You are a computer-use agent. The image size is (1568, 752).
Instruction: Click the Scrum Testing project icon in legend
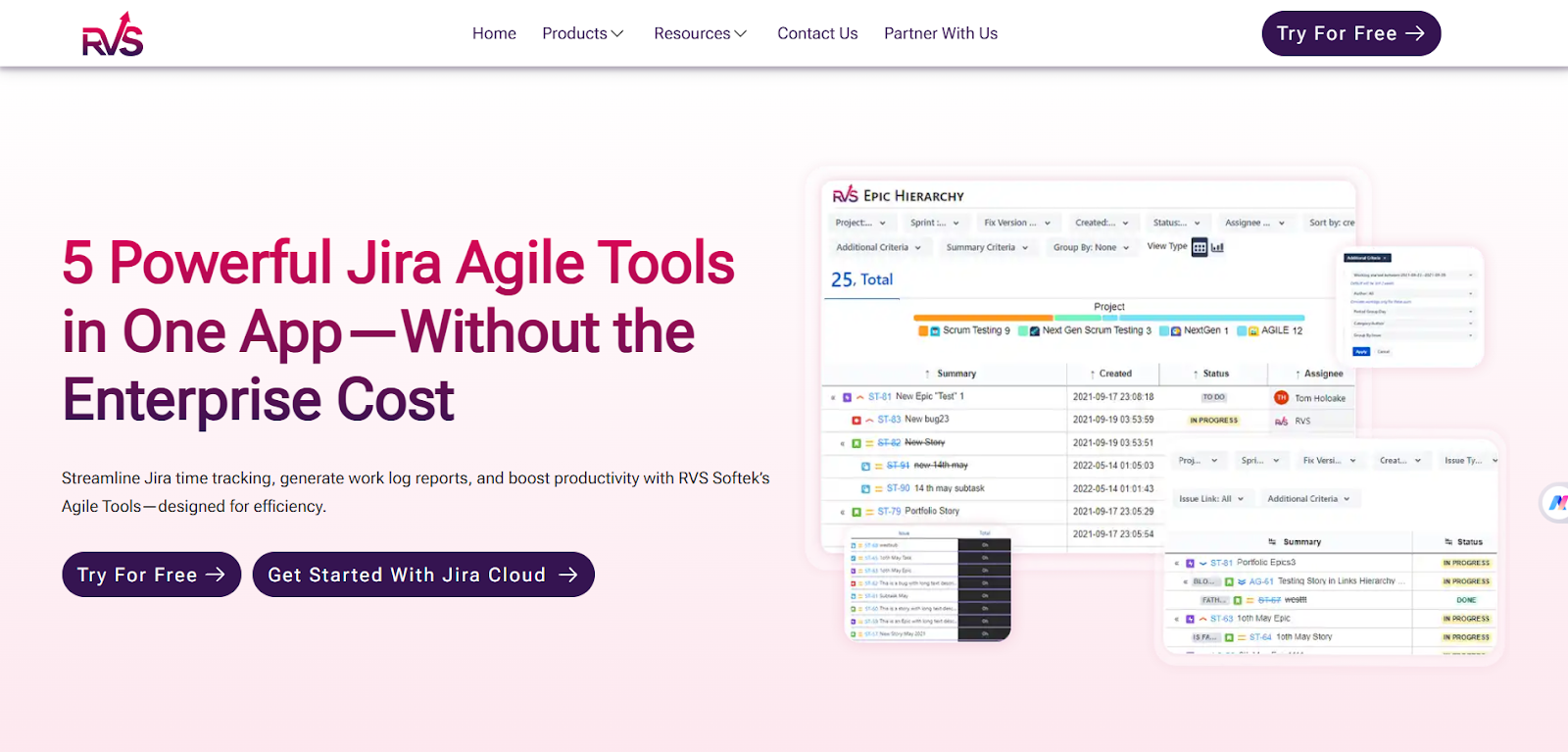tap(935, 331)
